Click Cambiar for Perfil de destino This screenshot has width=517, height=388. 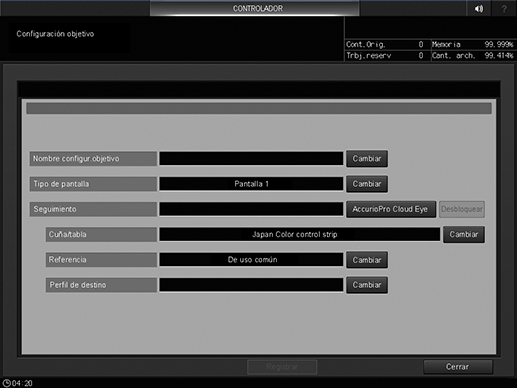click(x=367, y=285)
